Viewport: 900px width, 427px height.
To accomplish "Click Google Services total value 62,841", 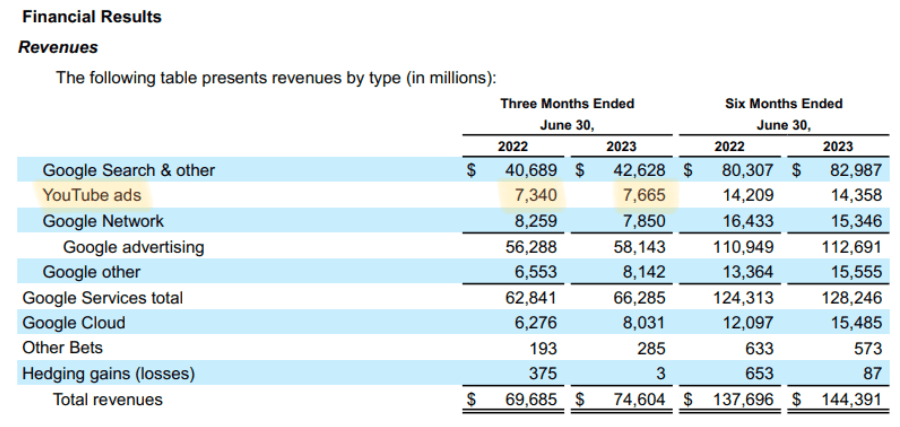I will click(531, 298).
